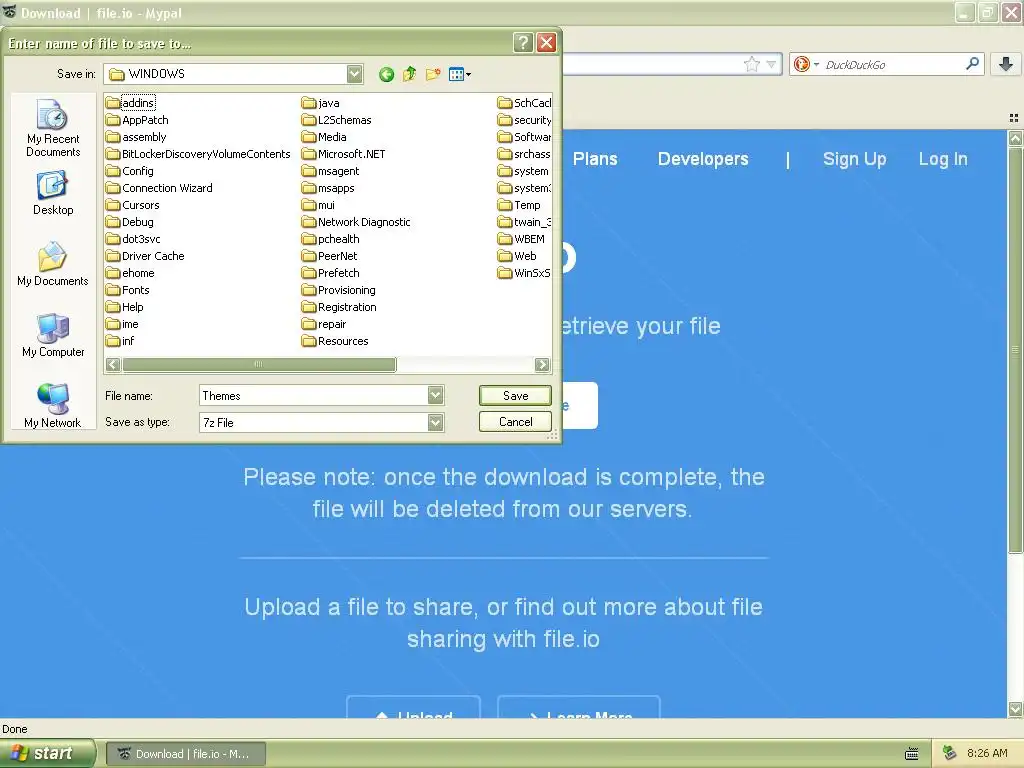Bookmark page with the star icon

[752, 64]
